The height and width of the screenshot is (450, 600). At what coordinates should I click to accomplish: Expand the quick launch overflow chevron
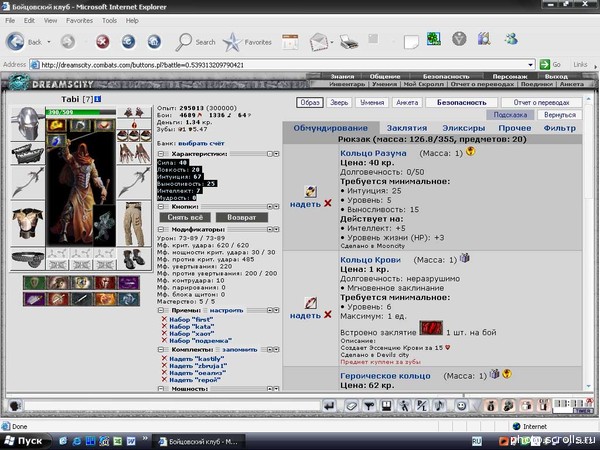[145, 439]
